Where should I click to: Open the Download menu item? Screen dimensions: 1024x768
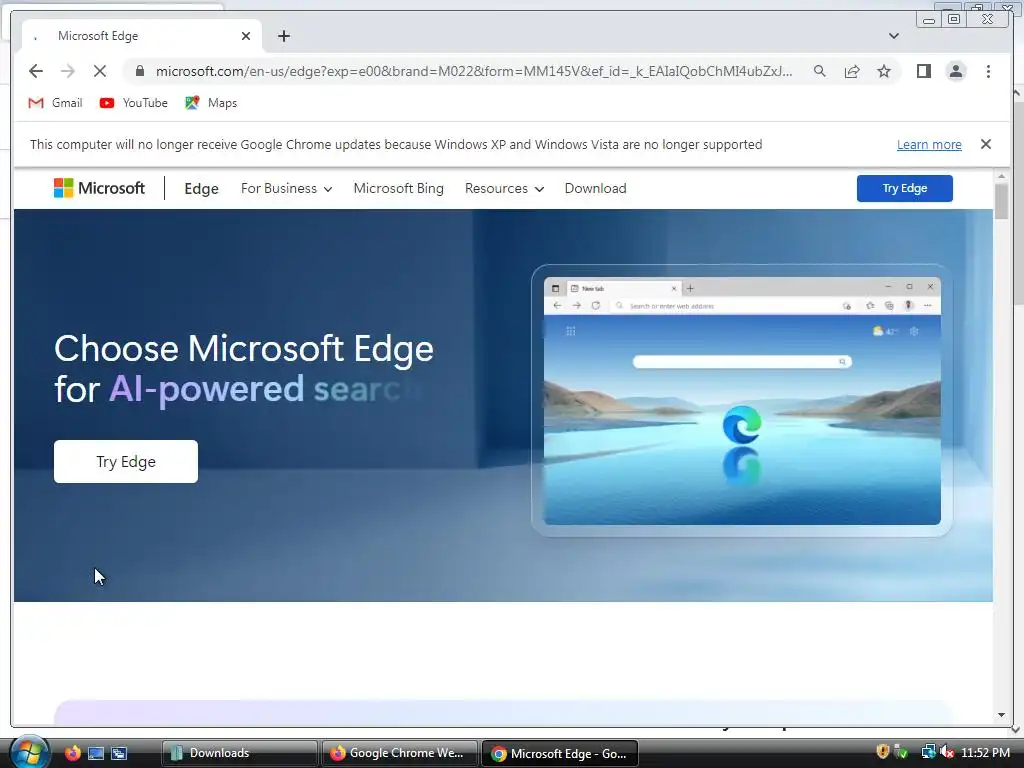click(x=595, y=188)
